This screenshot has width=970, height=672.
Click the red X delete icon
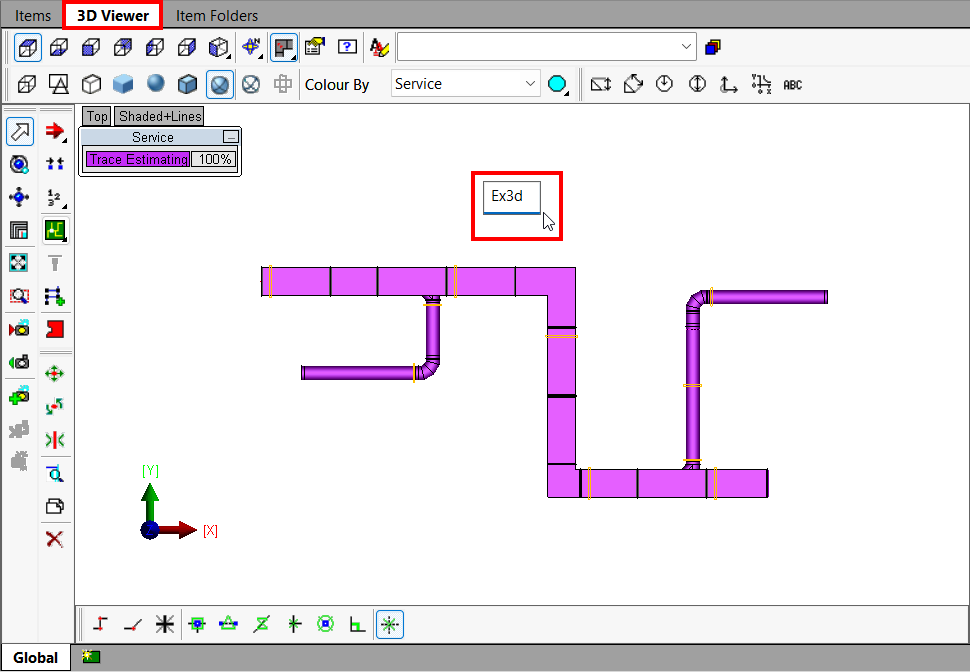55,539
